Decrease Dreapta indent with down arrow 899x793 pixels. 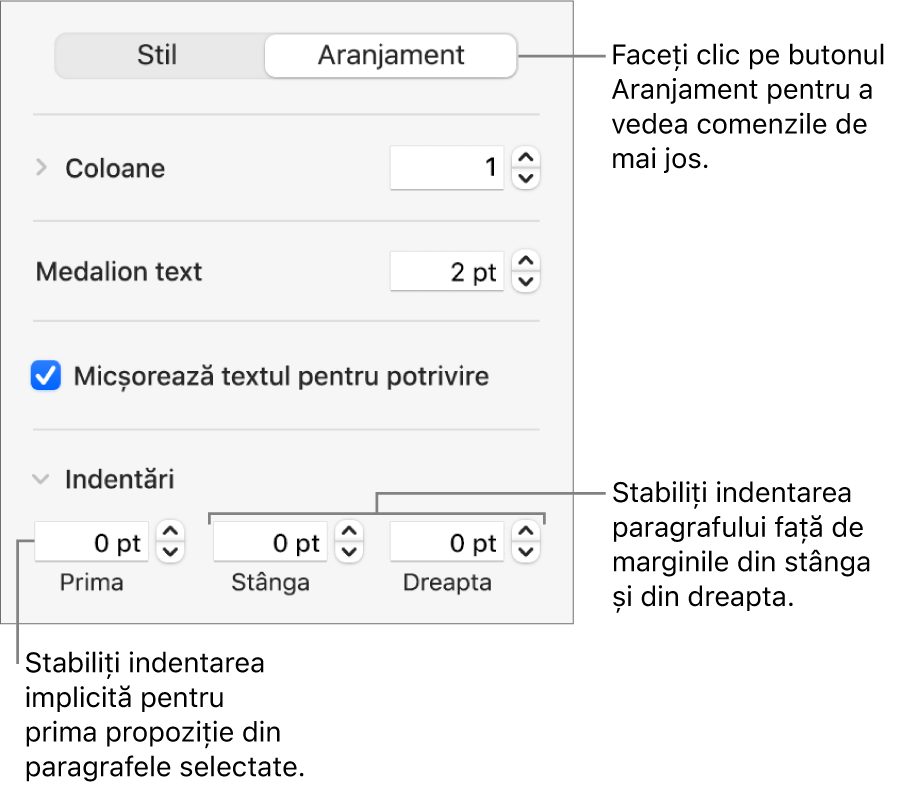coord(526,553)
